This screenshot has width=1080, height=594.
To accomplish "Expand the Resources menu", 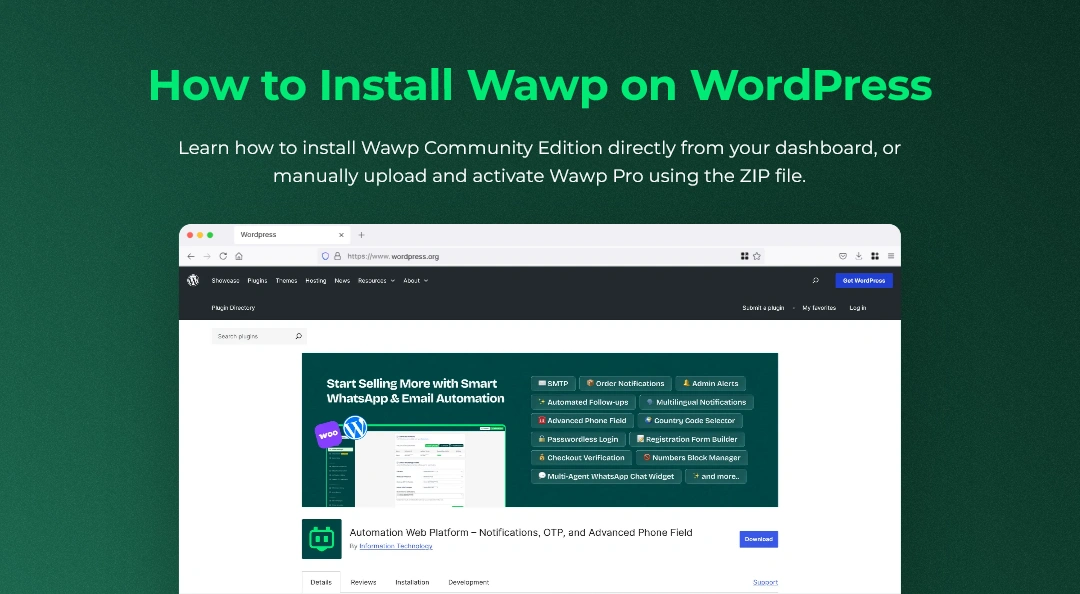I will [x=376, y=280].
